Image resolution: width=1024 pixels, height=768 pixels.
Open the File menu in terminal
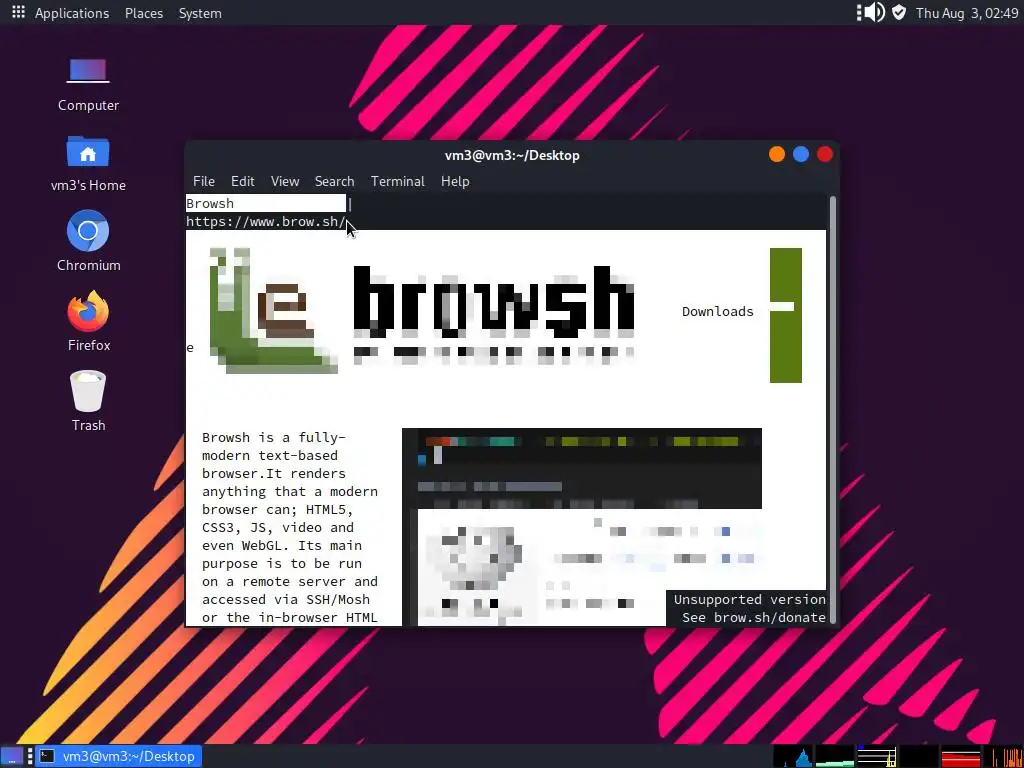click(x=204, y=182)
